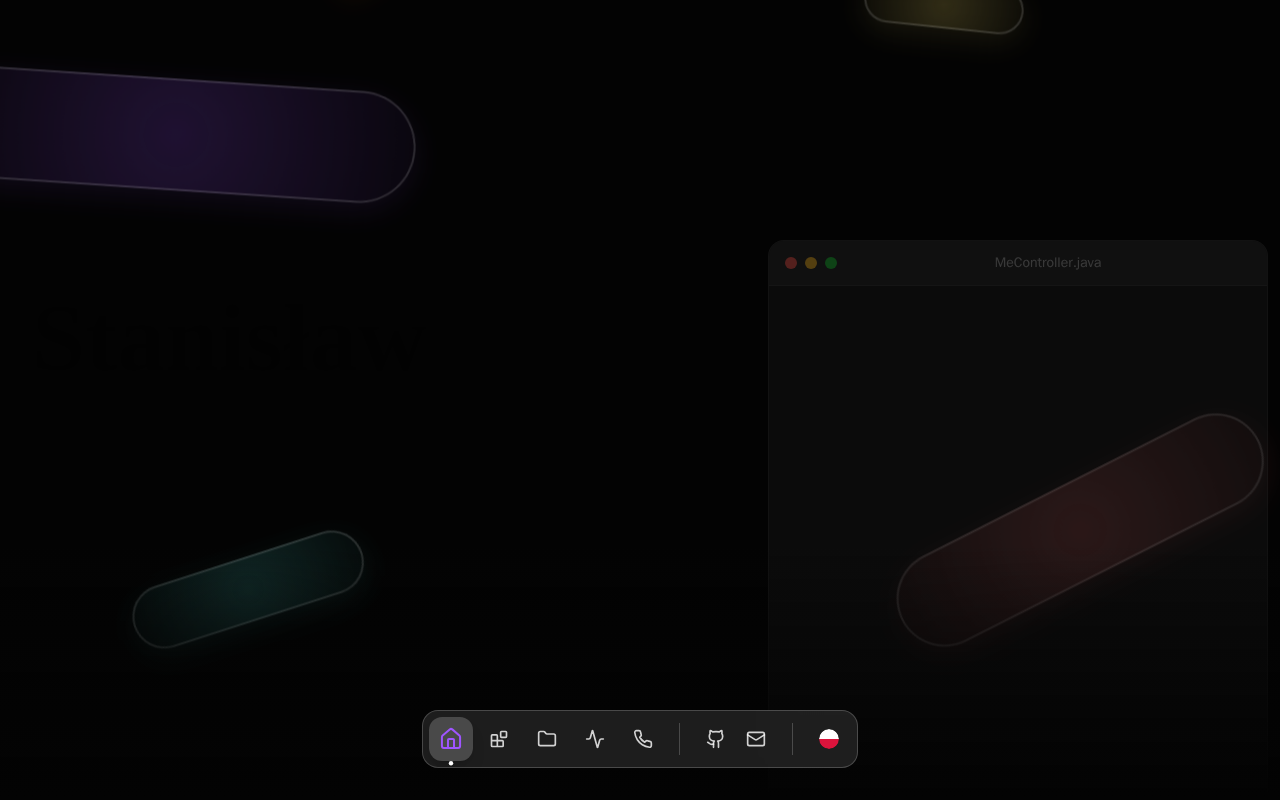Click the large purple glowing pill shape
The height and width of the screenshot is (800, 1280).
tap(200, 134)
